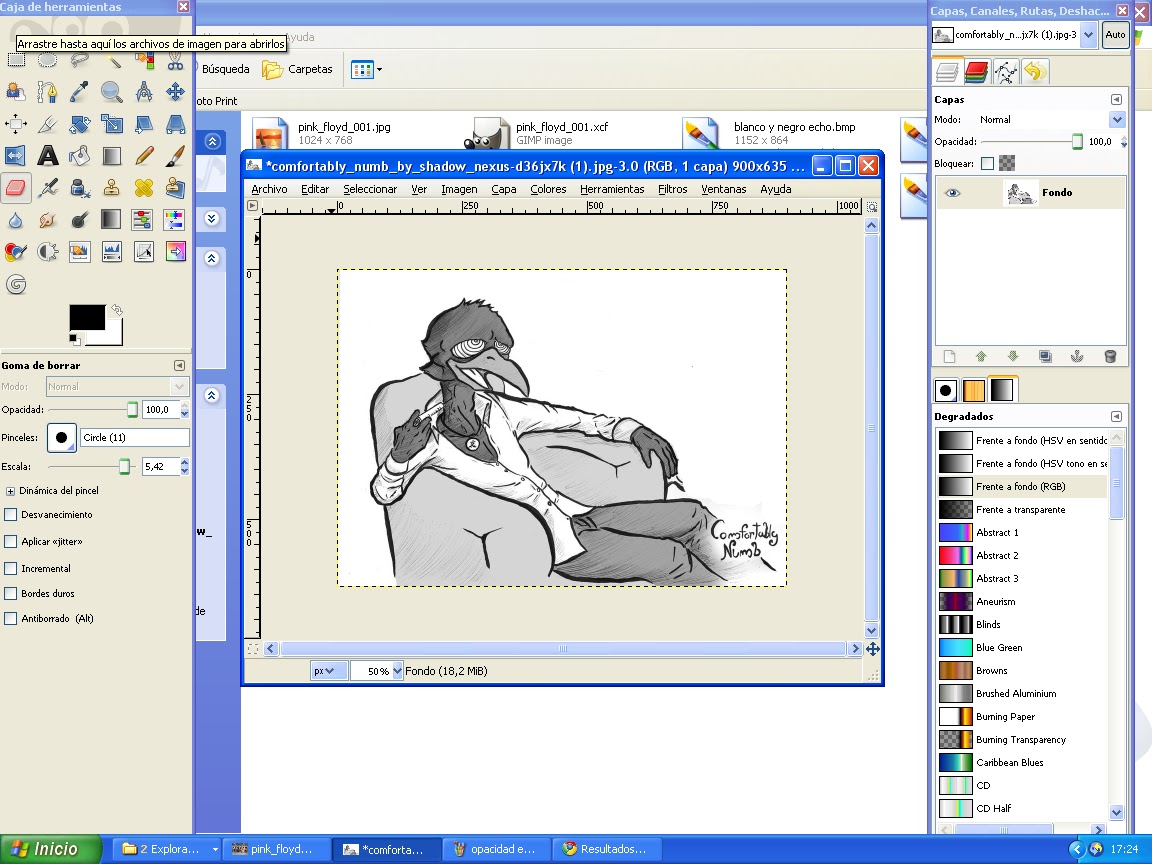Open the Colores menu
This screenshot has height=864, width=1152.
click(x=548, y=189)
